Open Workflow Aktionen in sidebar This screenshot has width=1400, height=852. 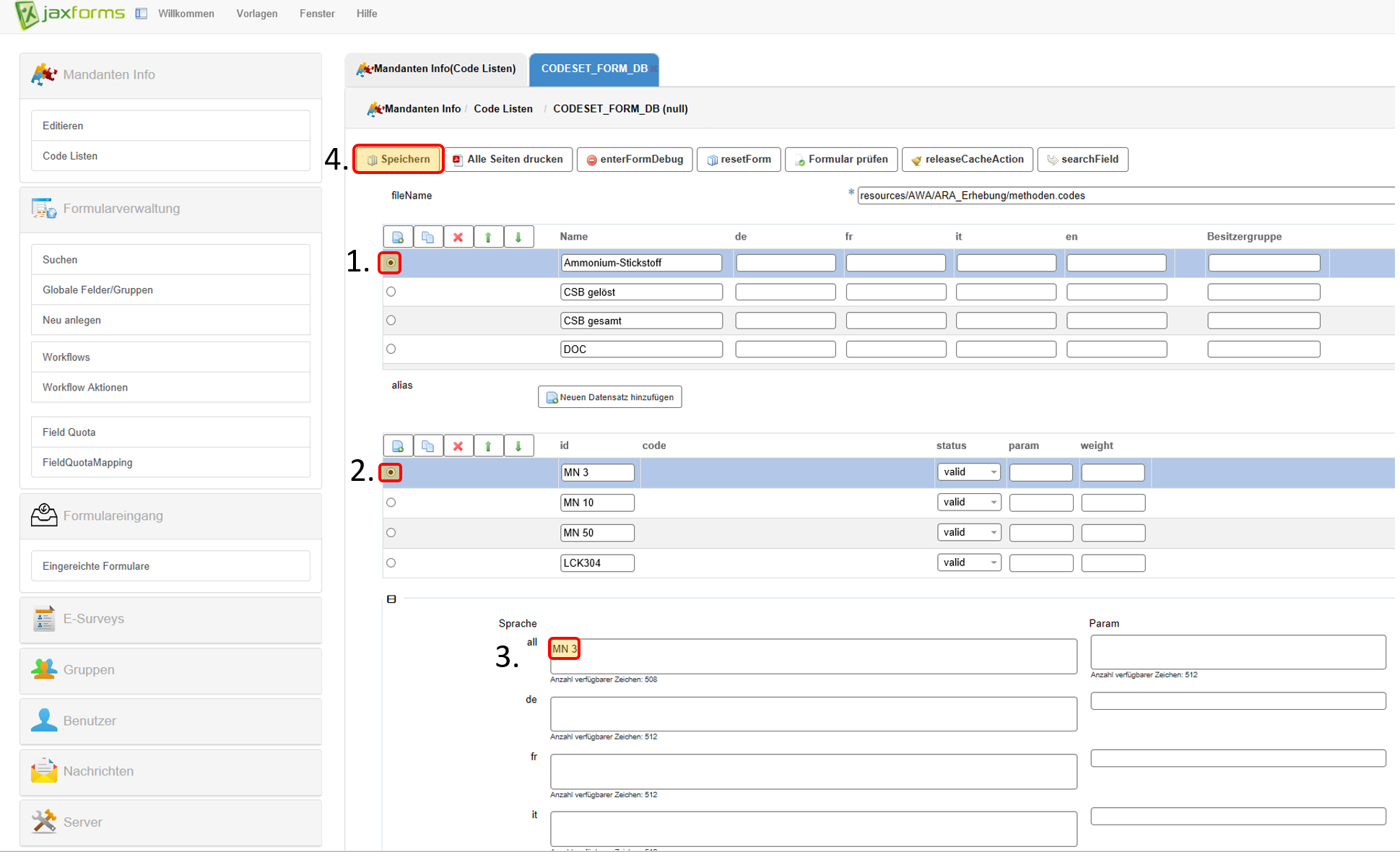click(x=170, y=388)
